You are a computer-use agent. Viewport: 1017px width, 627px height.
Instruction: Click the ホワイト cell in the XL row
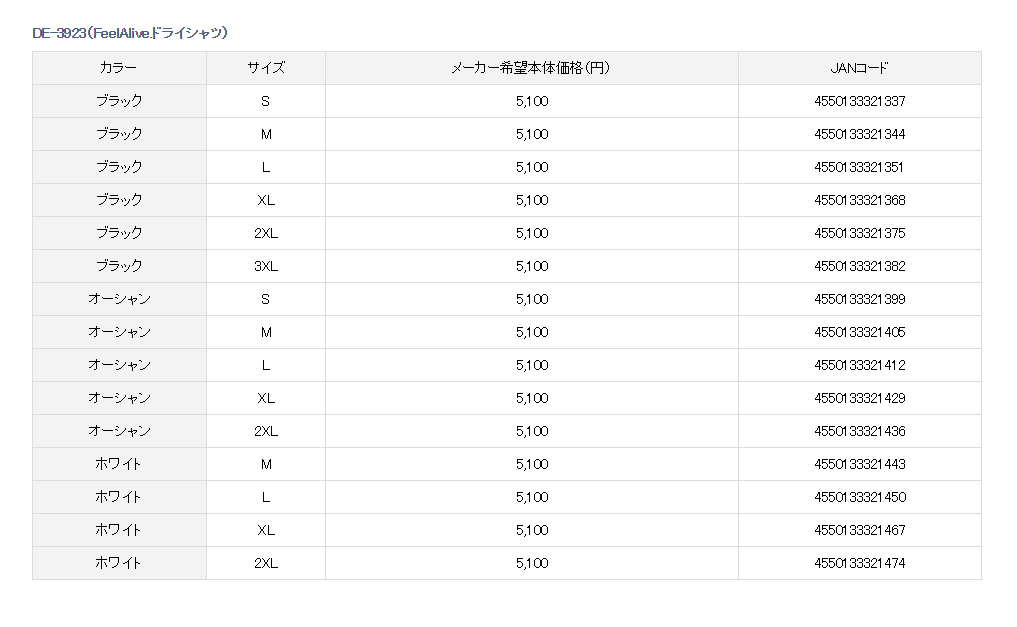tap(119, 530)
